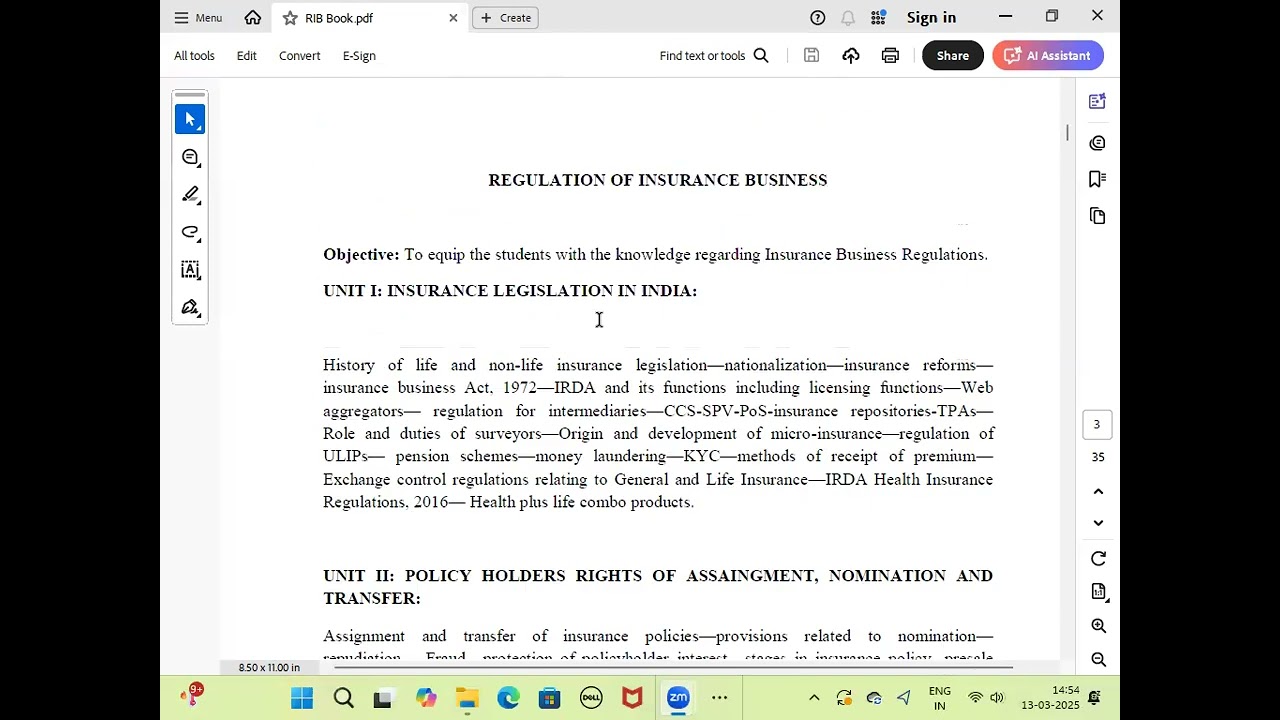The width and height of the screenshot is (1280, 720).
Task: Open the Convert menu
Action: click(x=300, y=56)
